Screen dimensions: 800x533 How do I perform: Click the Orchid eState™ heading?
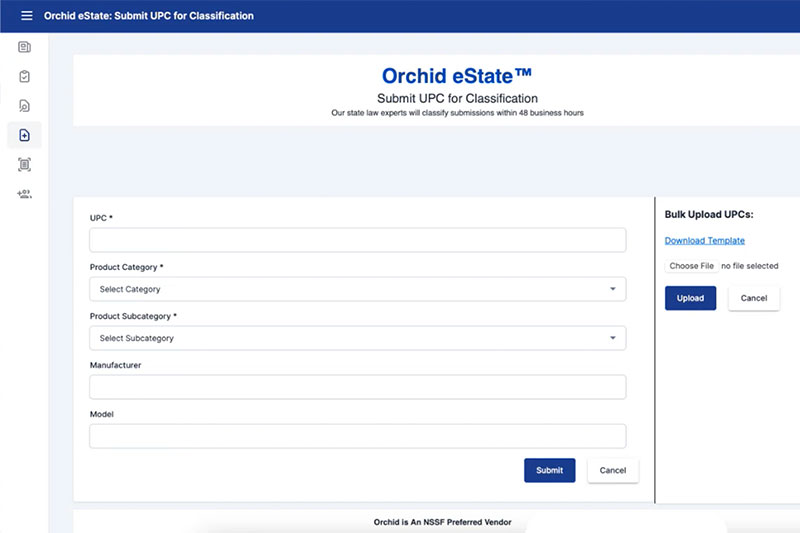[x=457, y=76]
